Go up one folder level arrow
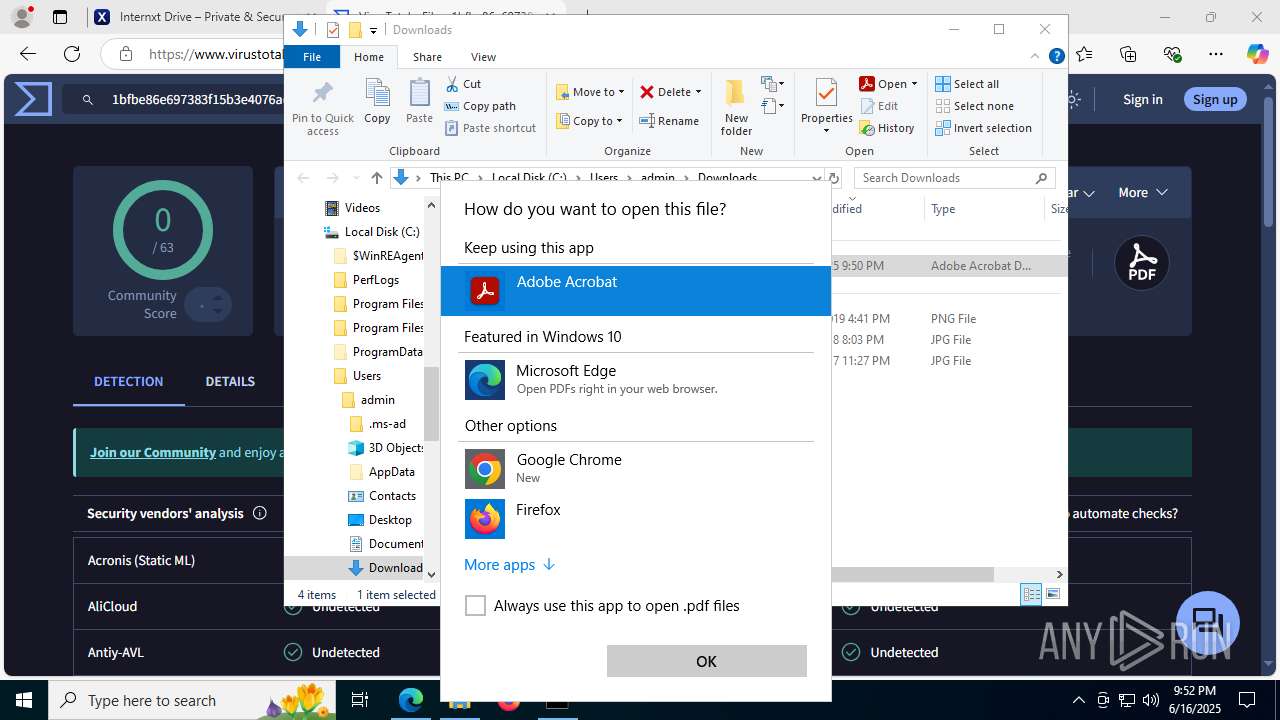 point(376,178)
